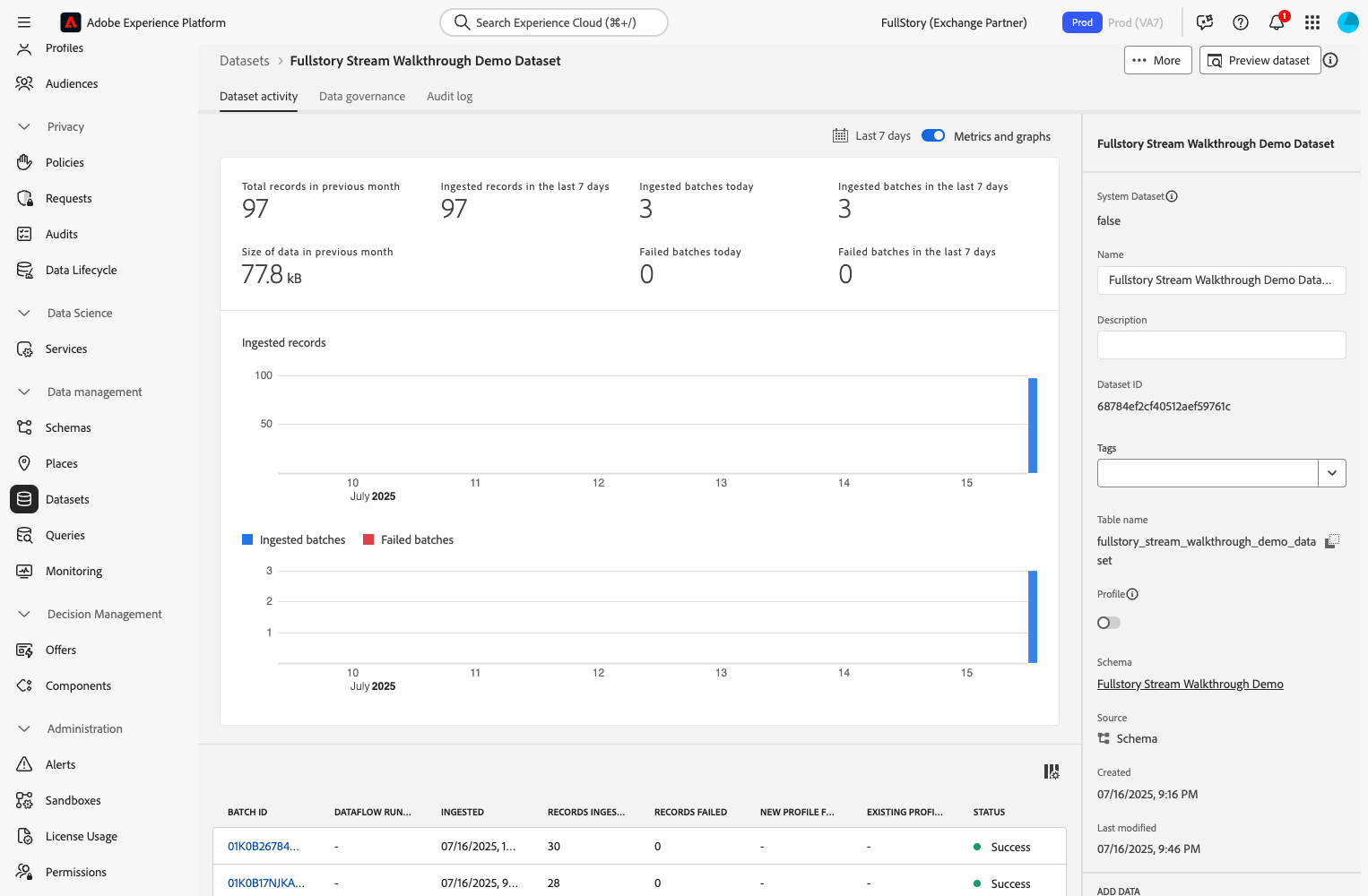1368x896 pixels.
Task: Click the table column settings icon
Action: click(1052, 771)
